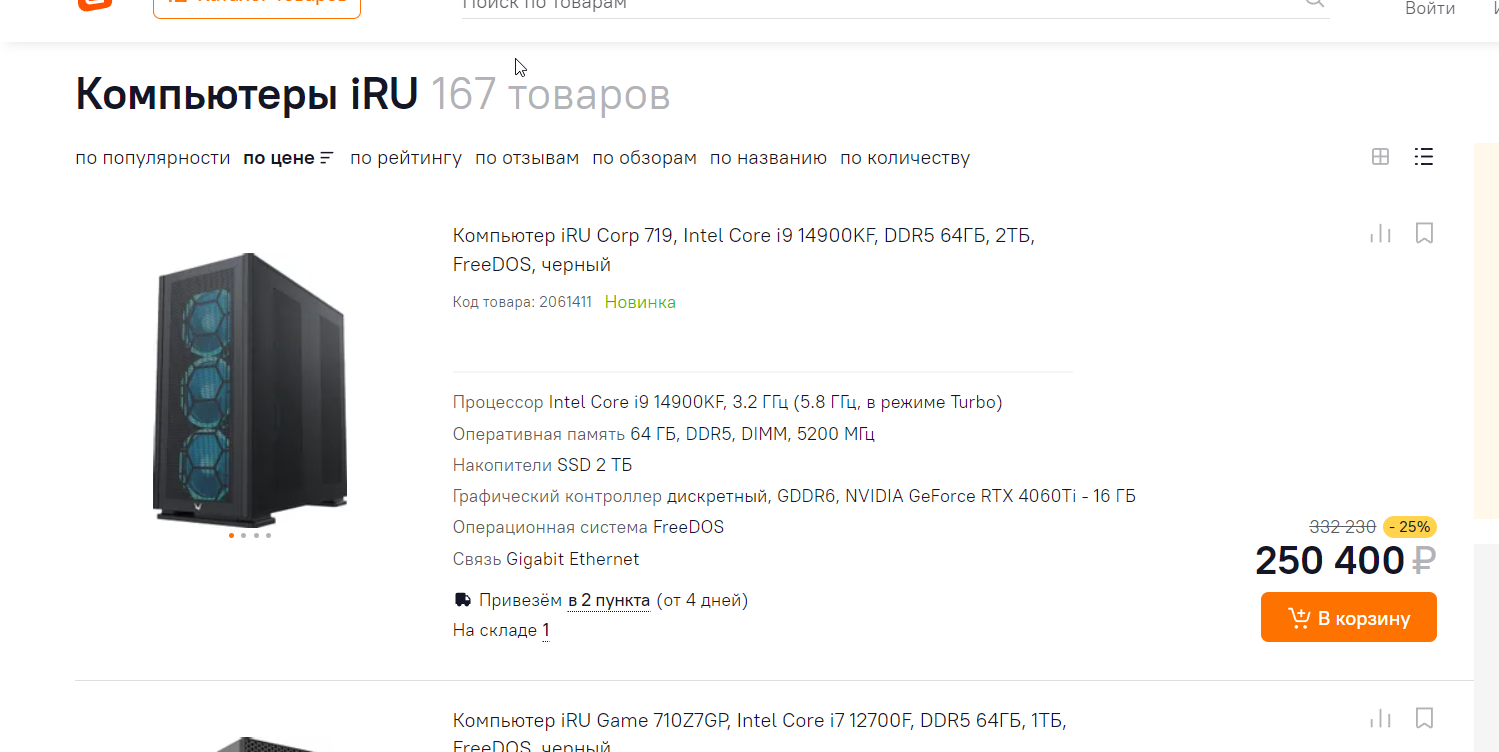Open the 'в 2 пункта' delivery link

coord(609,601)
